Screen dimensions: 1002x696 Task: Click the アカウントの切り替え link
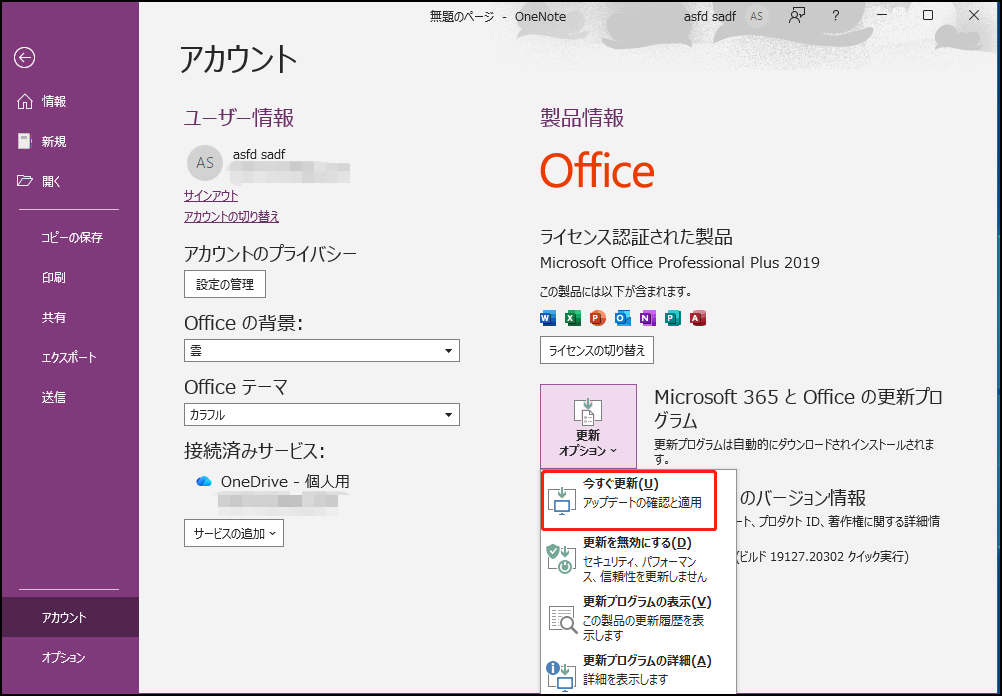[x=231, y=217]
